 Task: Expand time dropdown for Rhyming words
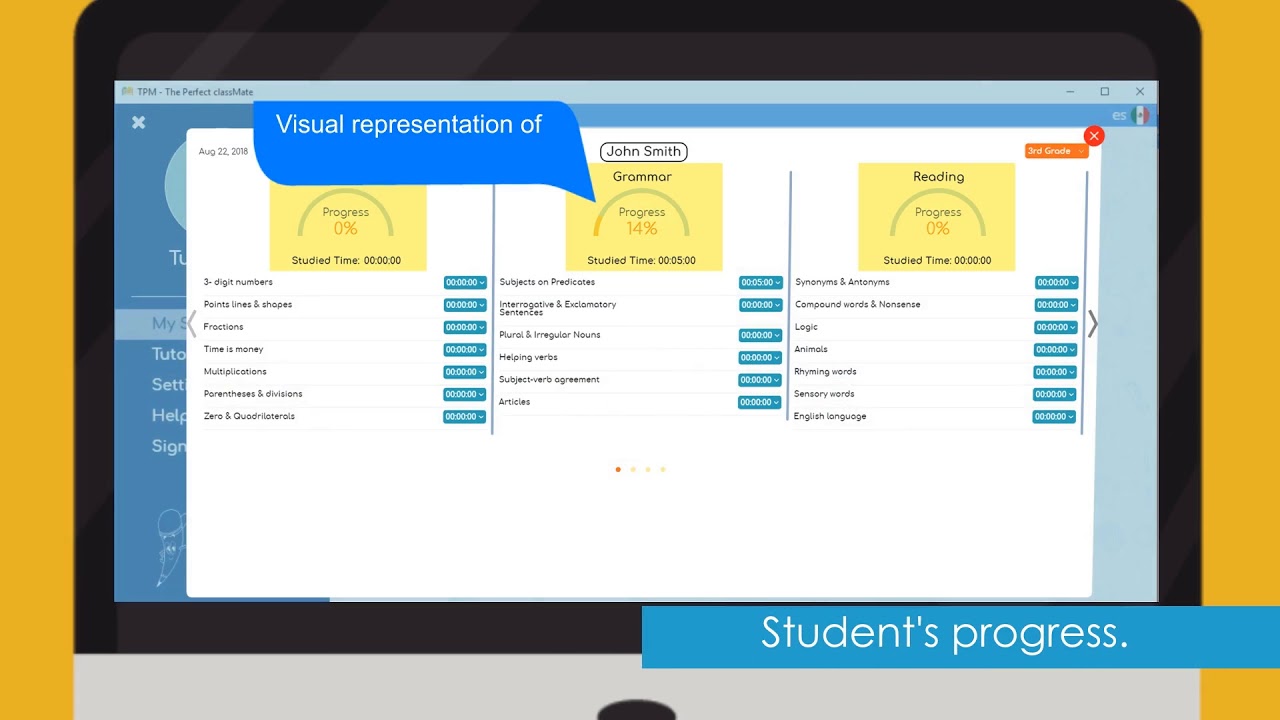pyautogui.click(x=1055, y=372)
